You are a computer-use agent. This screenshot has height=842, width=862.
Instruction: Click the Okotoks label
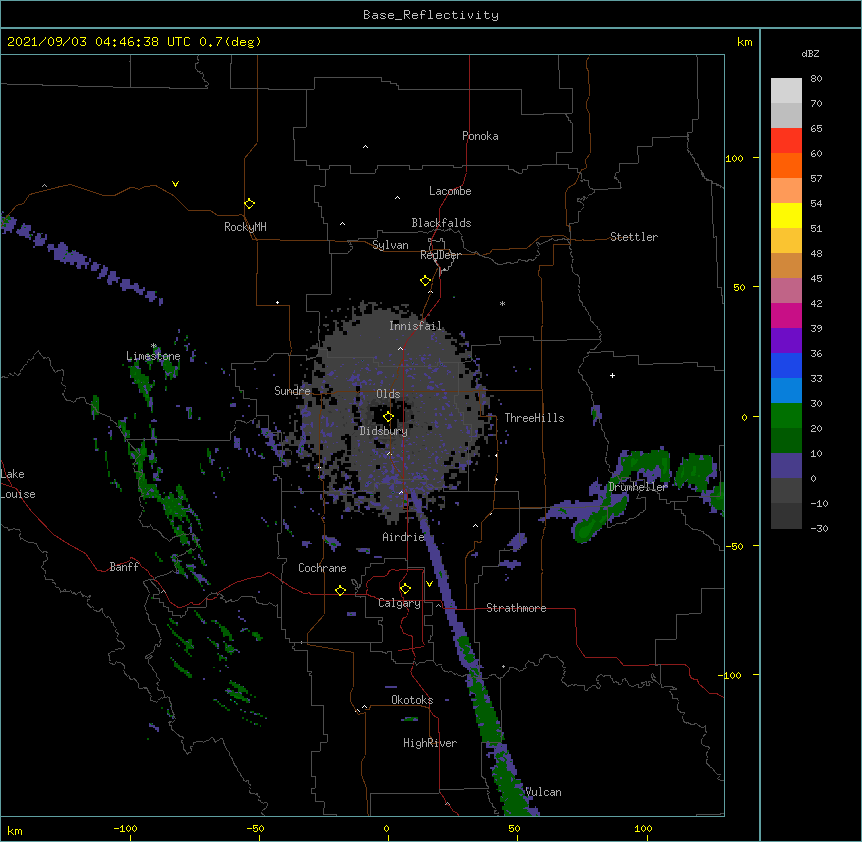(x=412, y=700)
